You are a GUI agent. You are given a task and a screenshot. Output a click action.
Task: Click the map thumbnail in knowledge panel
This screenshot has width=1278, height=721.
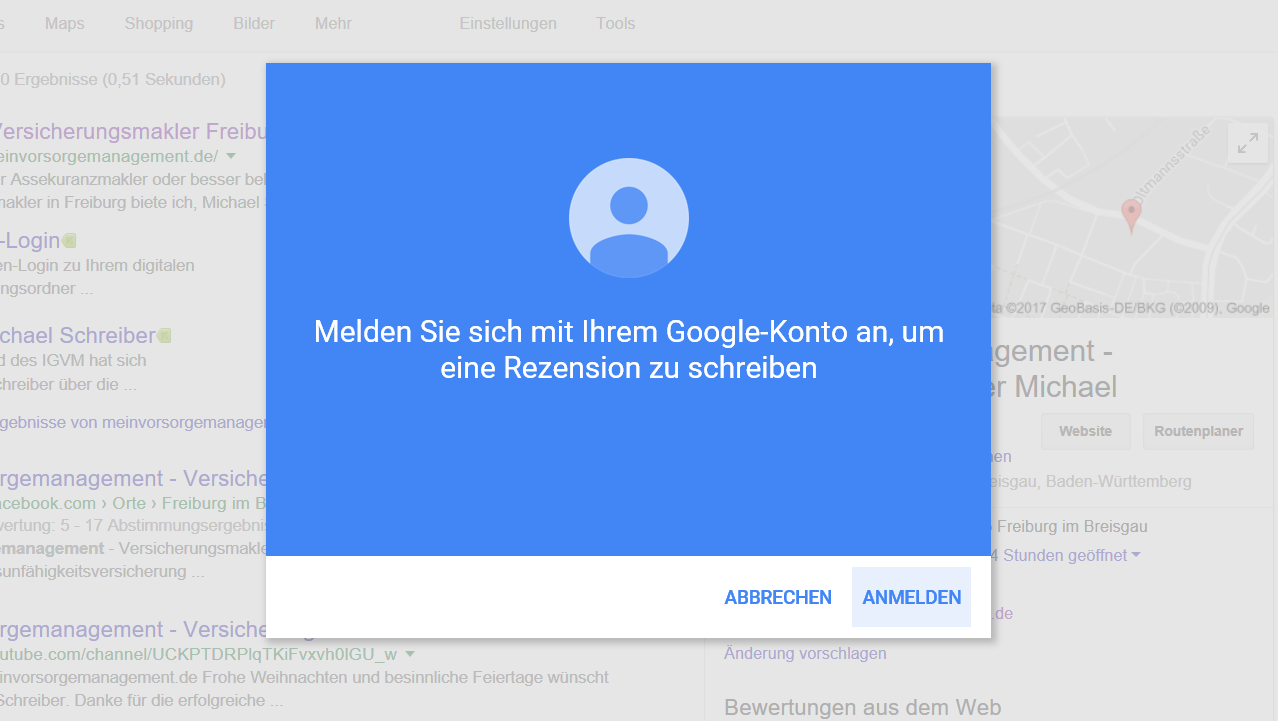point(1134,217)
